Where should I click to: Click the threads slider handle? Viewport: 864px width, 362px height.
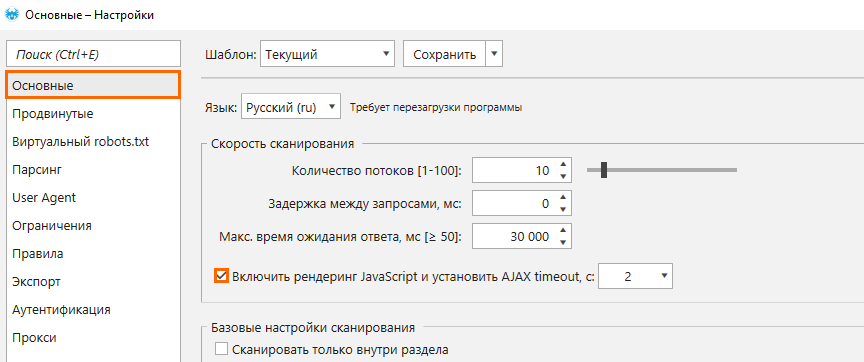tap(604, 170)
